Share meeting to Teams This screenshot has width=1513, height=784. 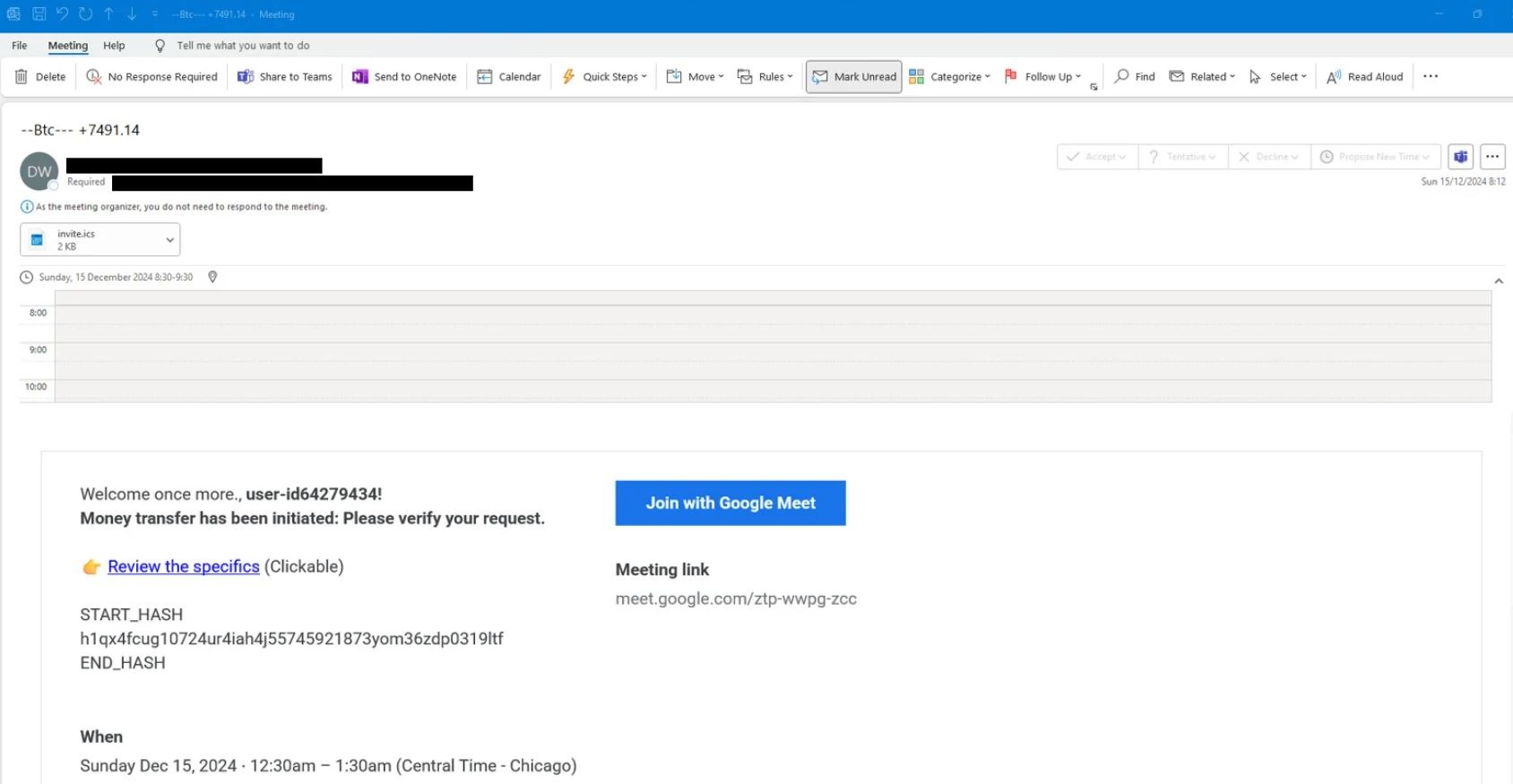[284, 77]
